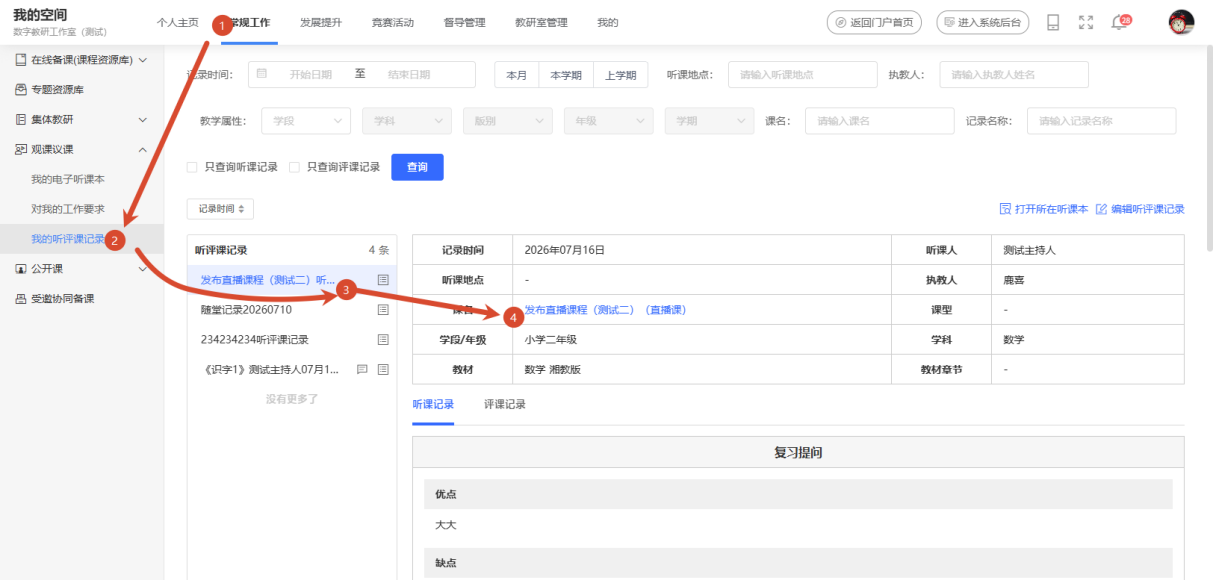The height and width of the screenshot is (580, 1213).
Task: Click the 公开课 sidebar icon
Action: (21, 269)
